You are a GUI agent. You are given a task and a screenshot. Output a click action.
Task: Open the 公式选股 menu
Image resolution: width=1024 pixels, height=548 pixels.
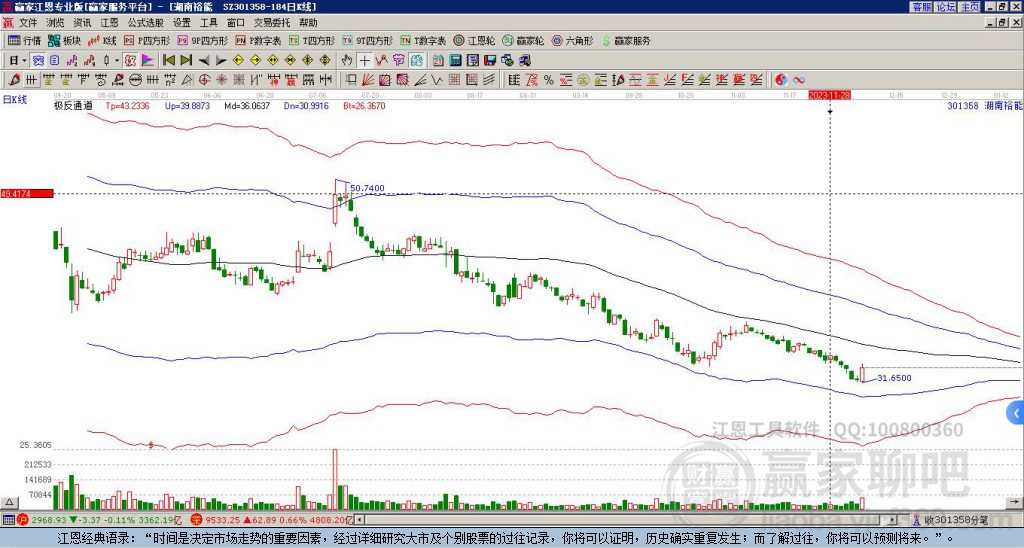(146, 23)
